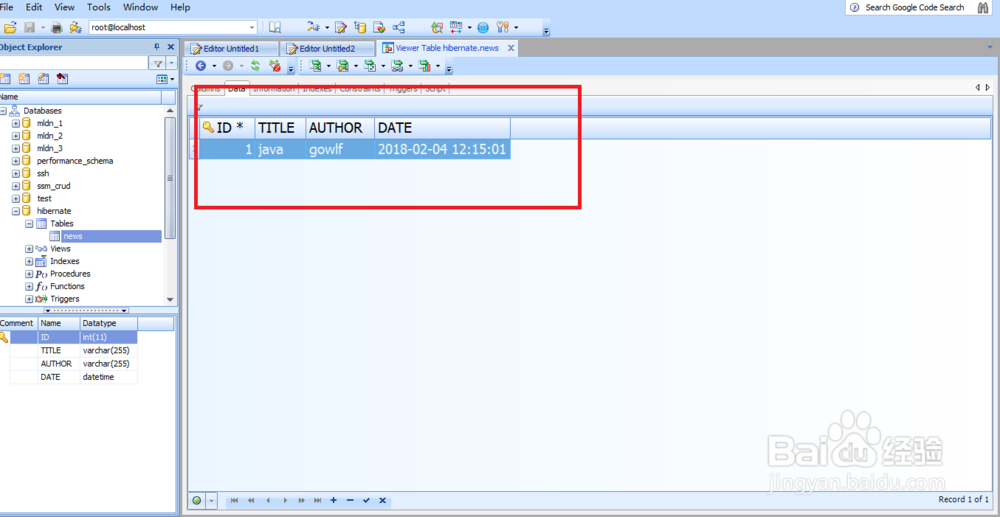Open the root@localhost connection dropdown
1000x517 pixels.
[252, 27]
